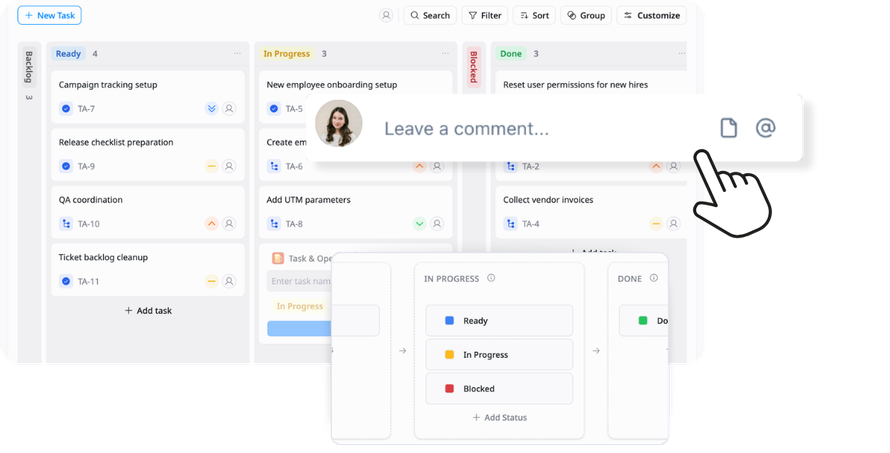Open the Filter options
This screenshot has height=453, width=890.
[x=485, y=15]
